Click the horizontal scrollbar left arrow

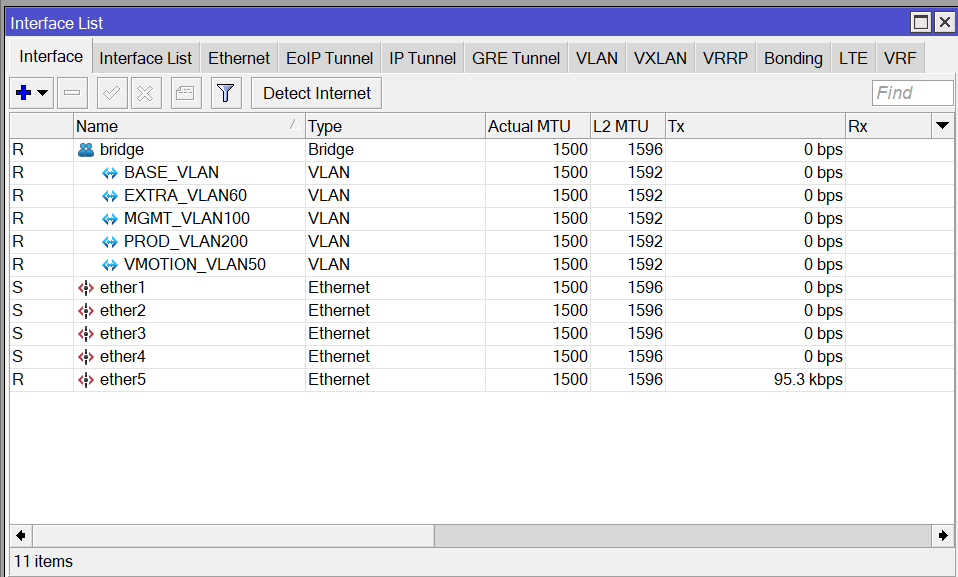21,535
